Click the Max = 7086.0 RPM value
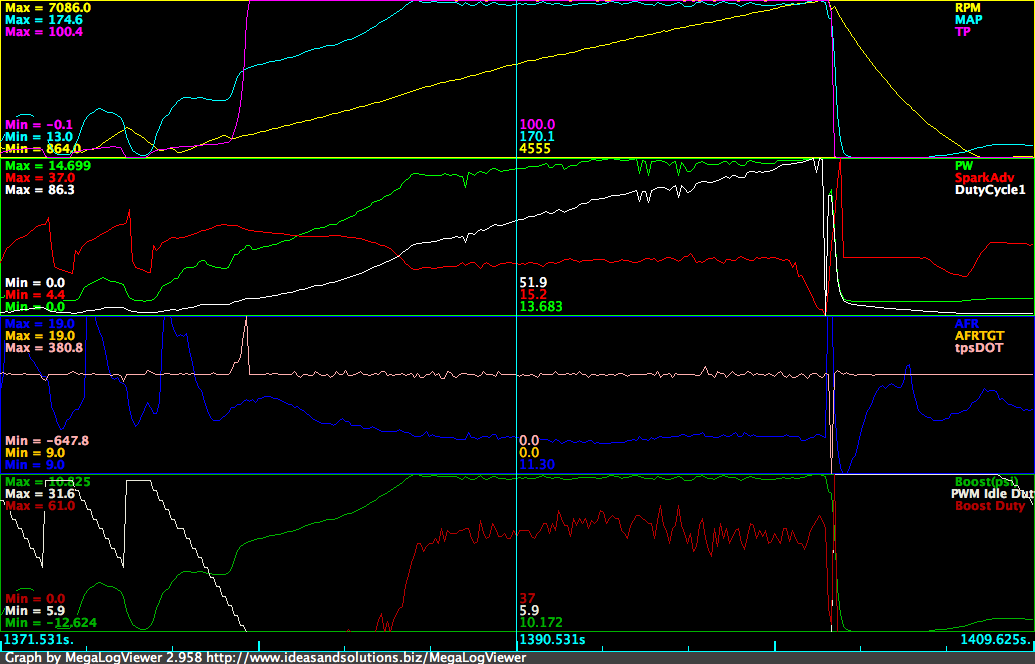 click(x=48, y=8)
